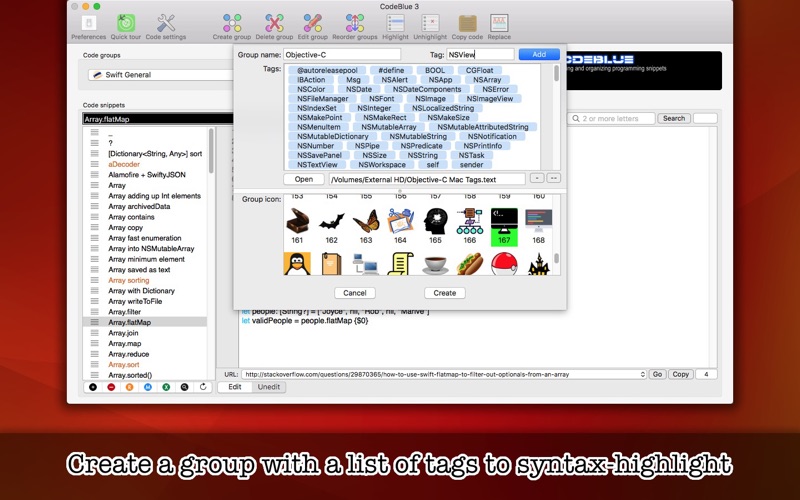This screenshot has height=500, width=800.
Task: Add a snippet with the black plus icon
Action: [x=93, y=387]
